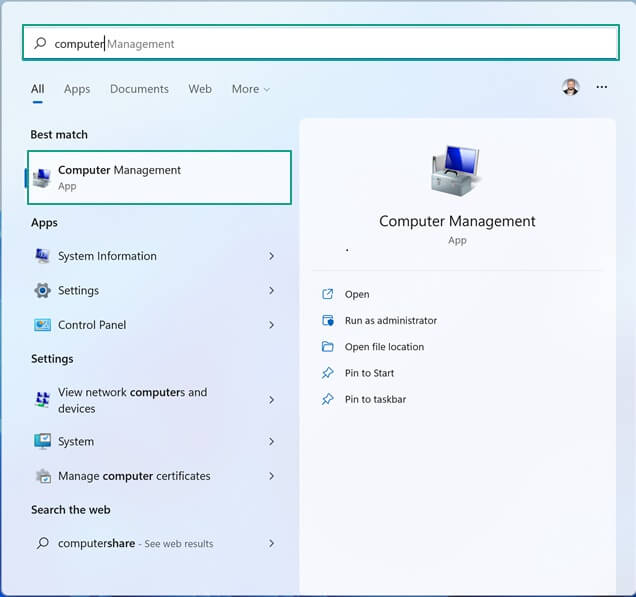Click the Manage computer certificates icon
The image size is (636, 597).
[x=43, y=476]
